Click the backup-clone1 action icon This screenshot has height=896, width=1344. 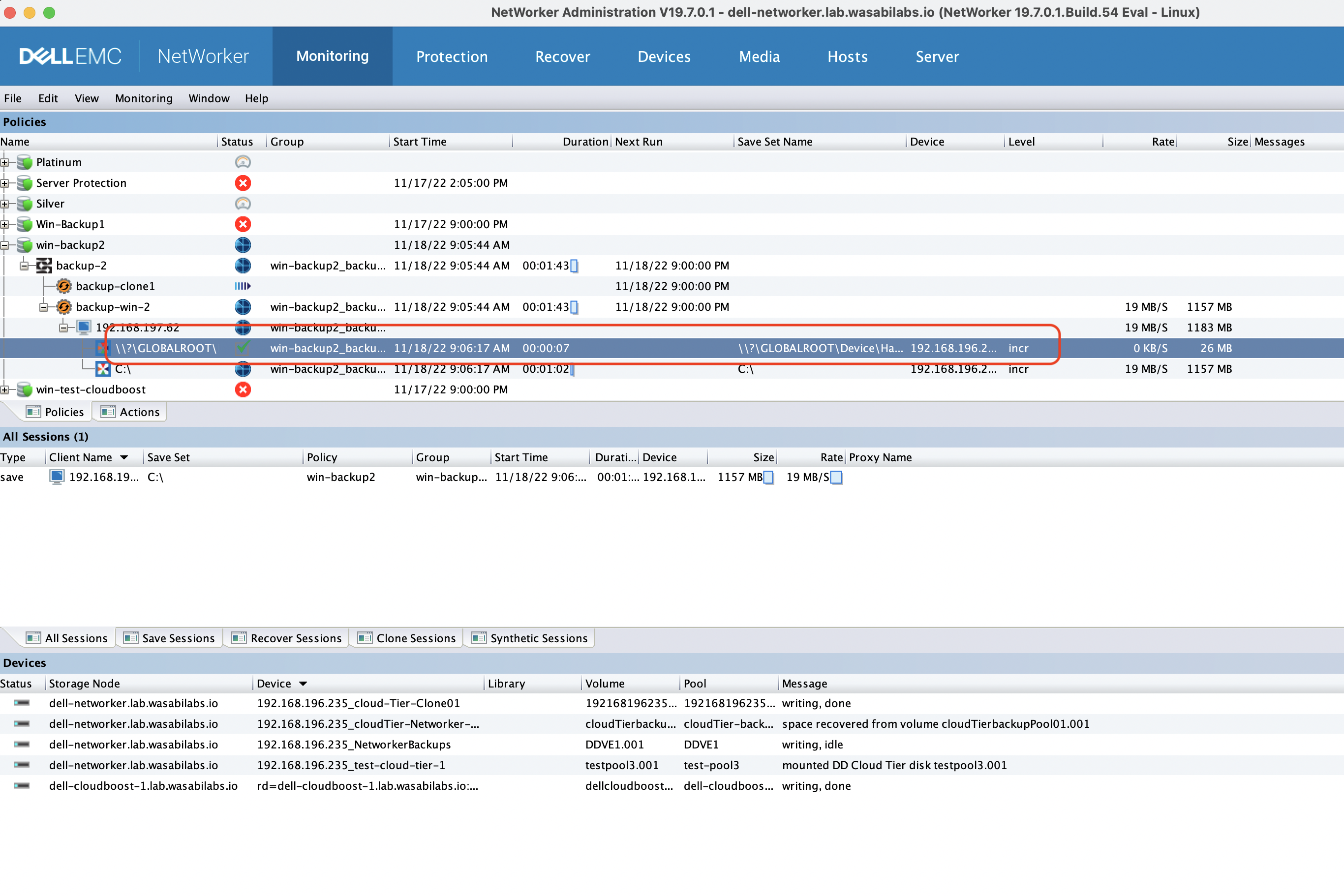click(x=64, y=286)
